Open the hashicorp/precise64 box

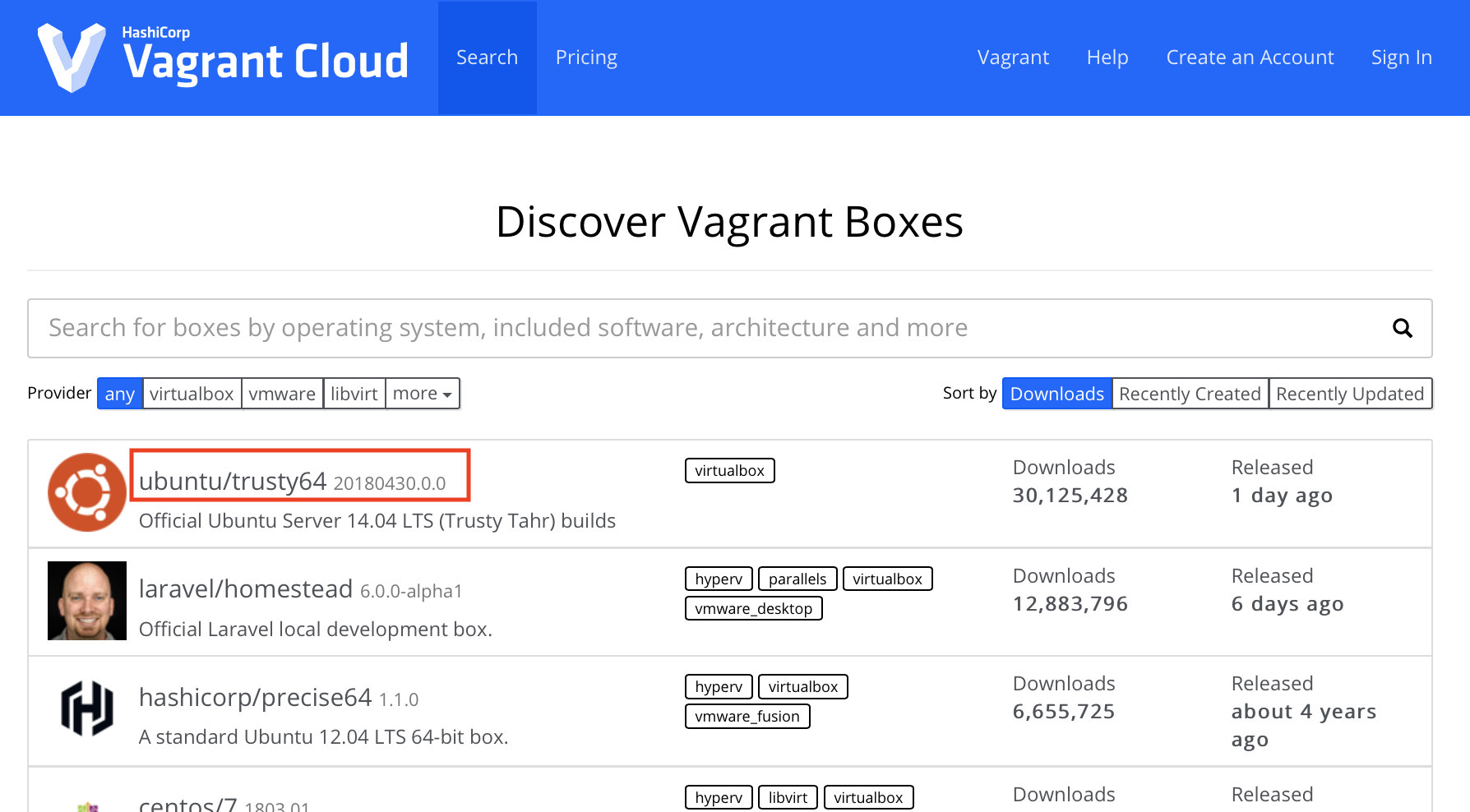click(x=256, y=698)
